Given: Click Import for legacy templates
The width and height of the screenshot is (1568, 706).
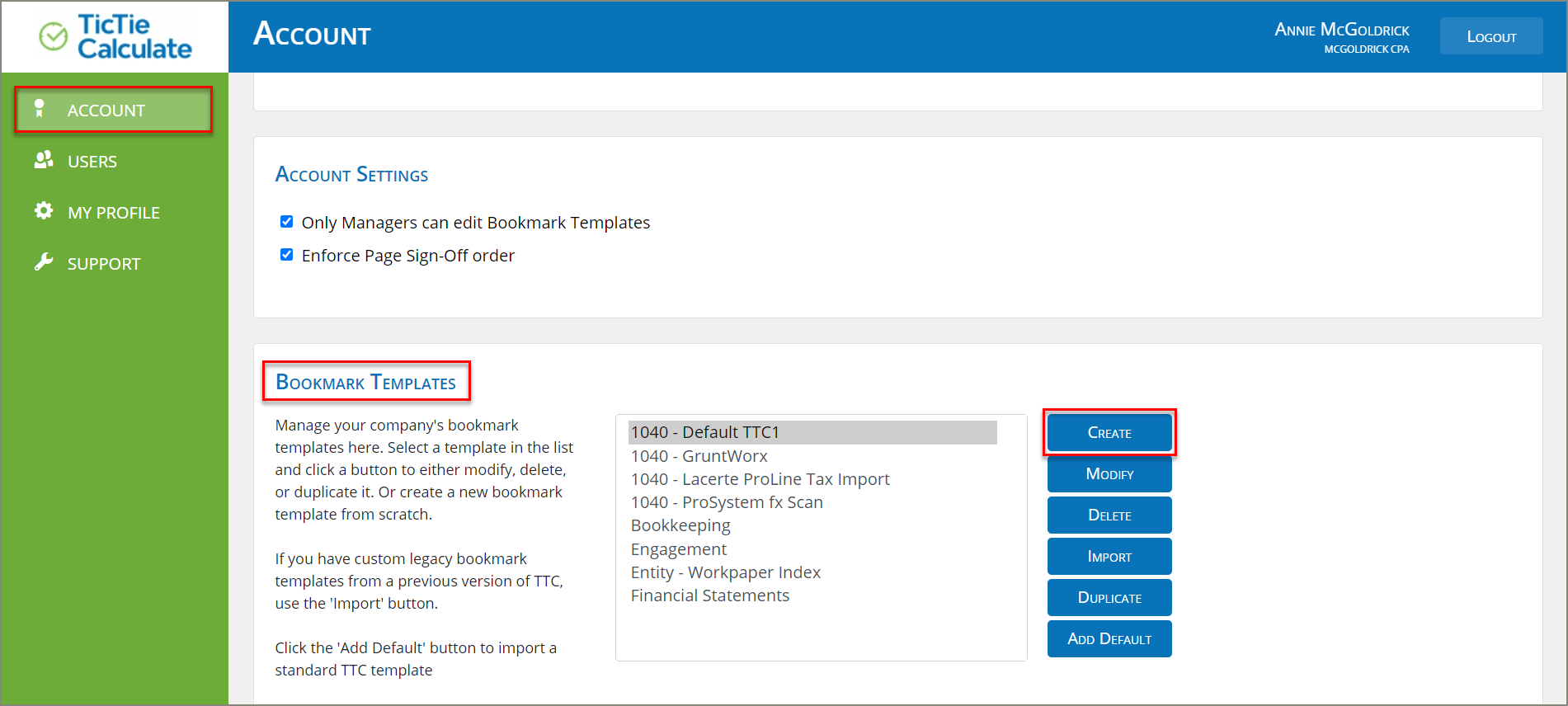Looking at the screenshot, I should [1109, 557].
